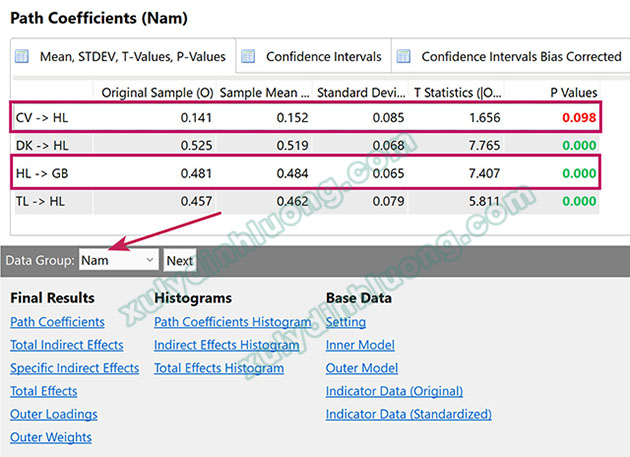Open the Confidence Intervals Bias Corrected tab
The image size is (630, 457).
click(x=520, y=57)
